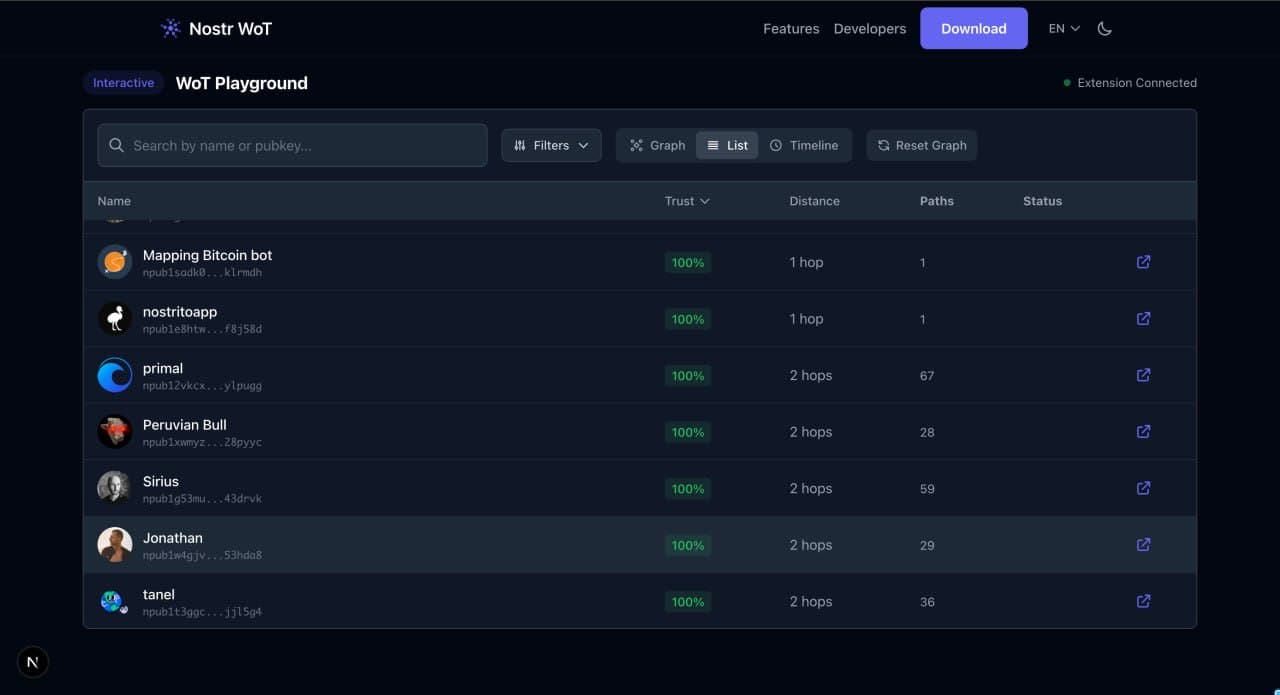Click the Download button
The width and height of the screenshot is (1280, 695).
(x=973, y=28)
